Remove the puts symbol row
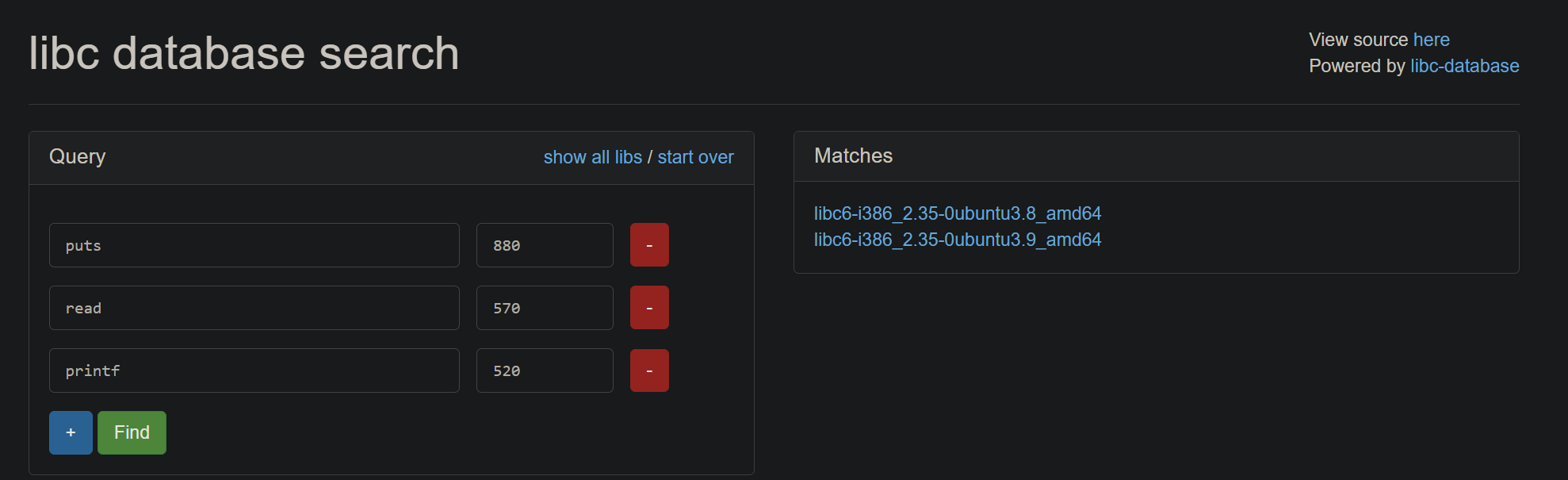This screenshot has width=1568, height=480. pyautogui.click(x=648, y=245)
